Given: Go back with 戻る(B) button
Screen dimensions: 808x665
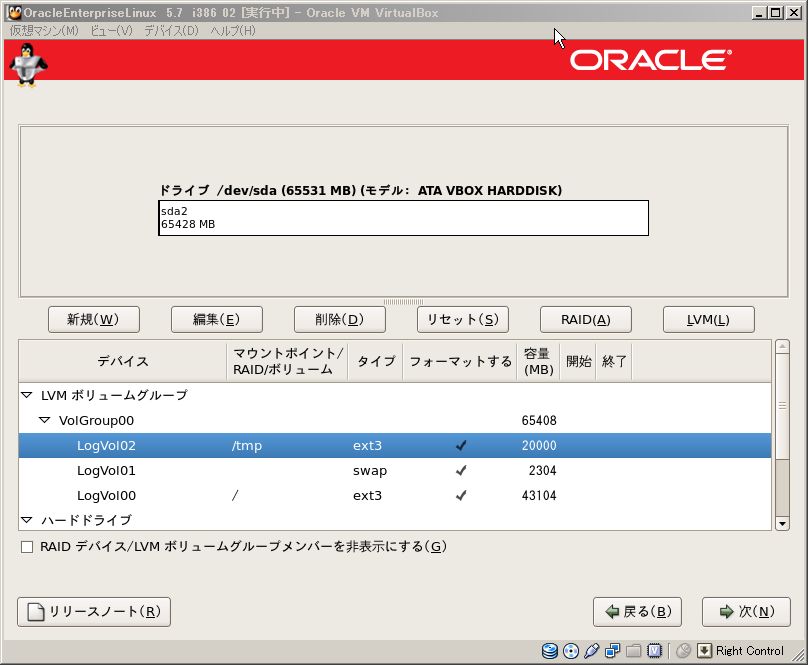Looking at the screenshot, I should click(637, 612).
